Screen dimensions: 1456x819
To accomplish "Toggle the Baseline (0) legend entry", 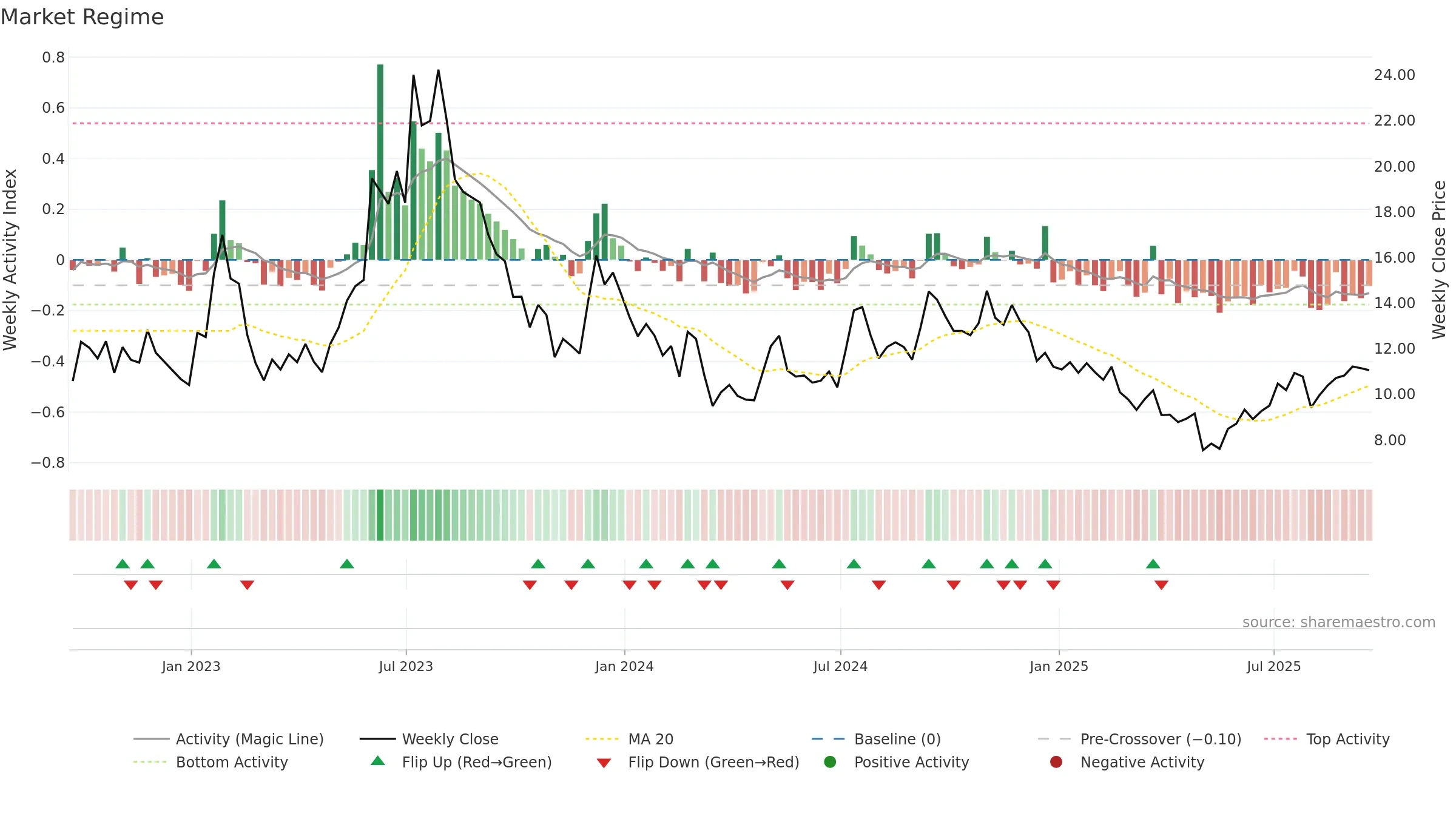I will (876, 739).
